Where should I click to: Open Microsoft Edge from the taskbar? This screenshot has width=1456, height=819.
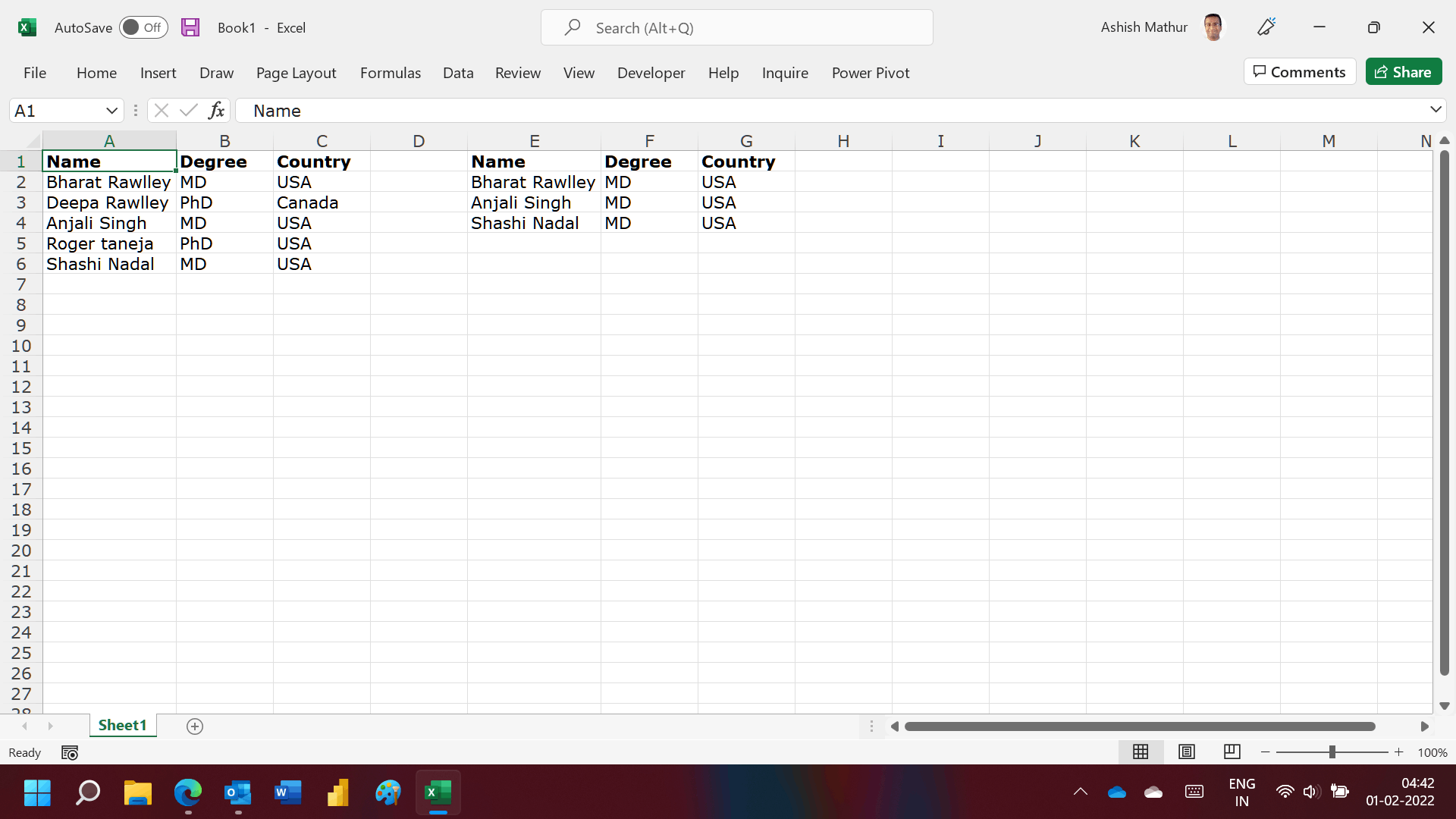(x=188, y=793)
